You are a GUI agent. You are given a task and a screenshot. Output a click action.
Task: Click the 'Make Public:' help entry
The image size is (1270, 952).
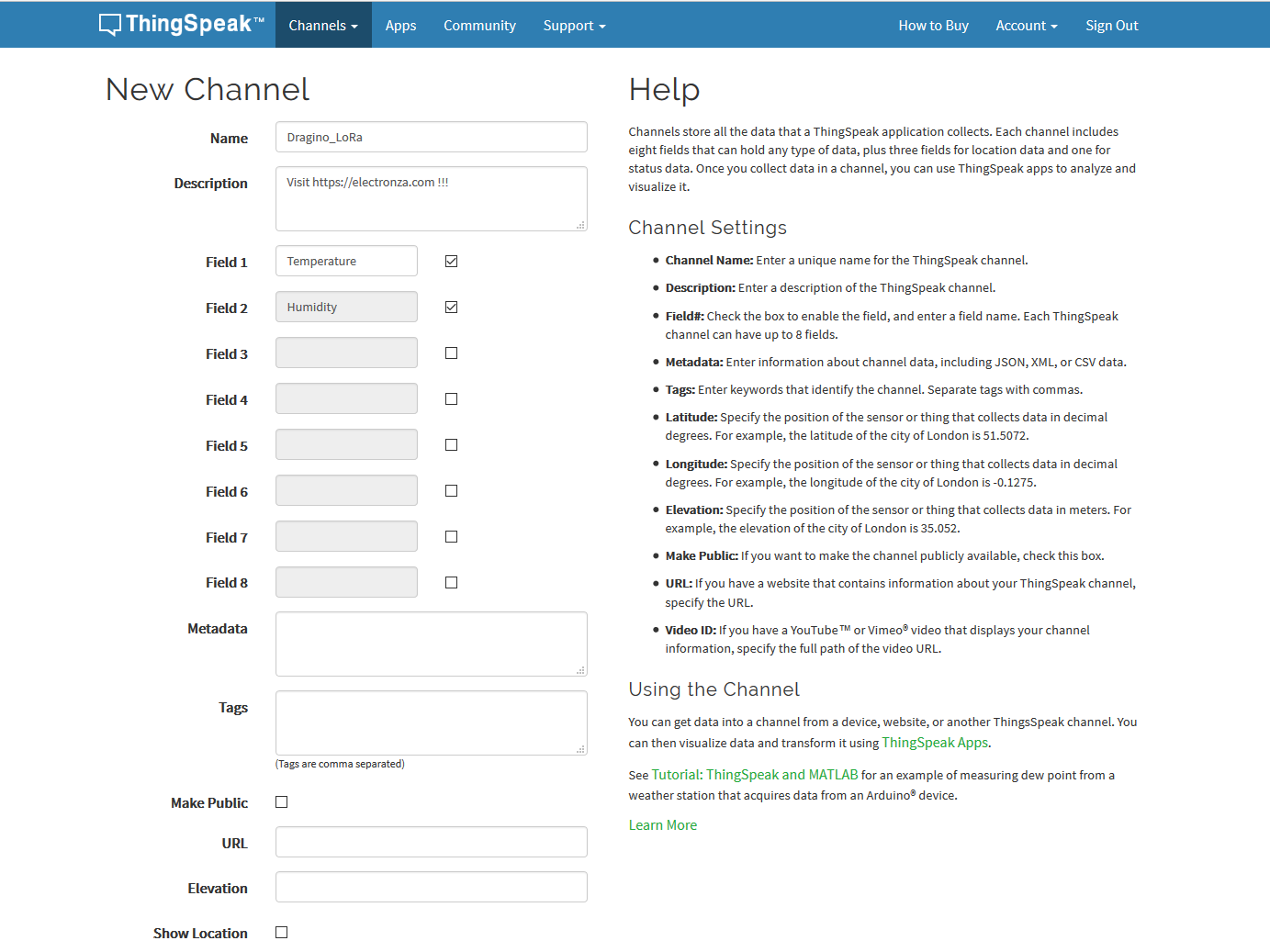click(x=884, y=555)
